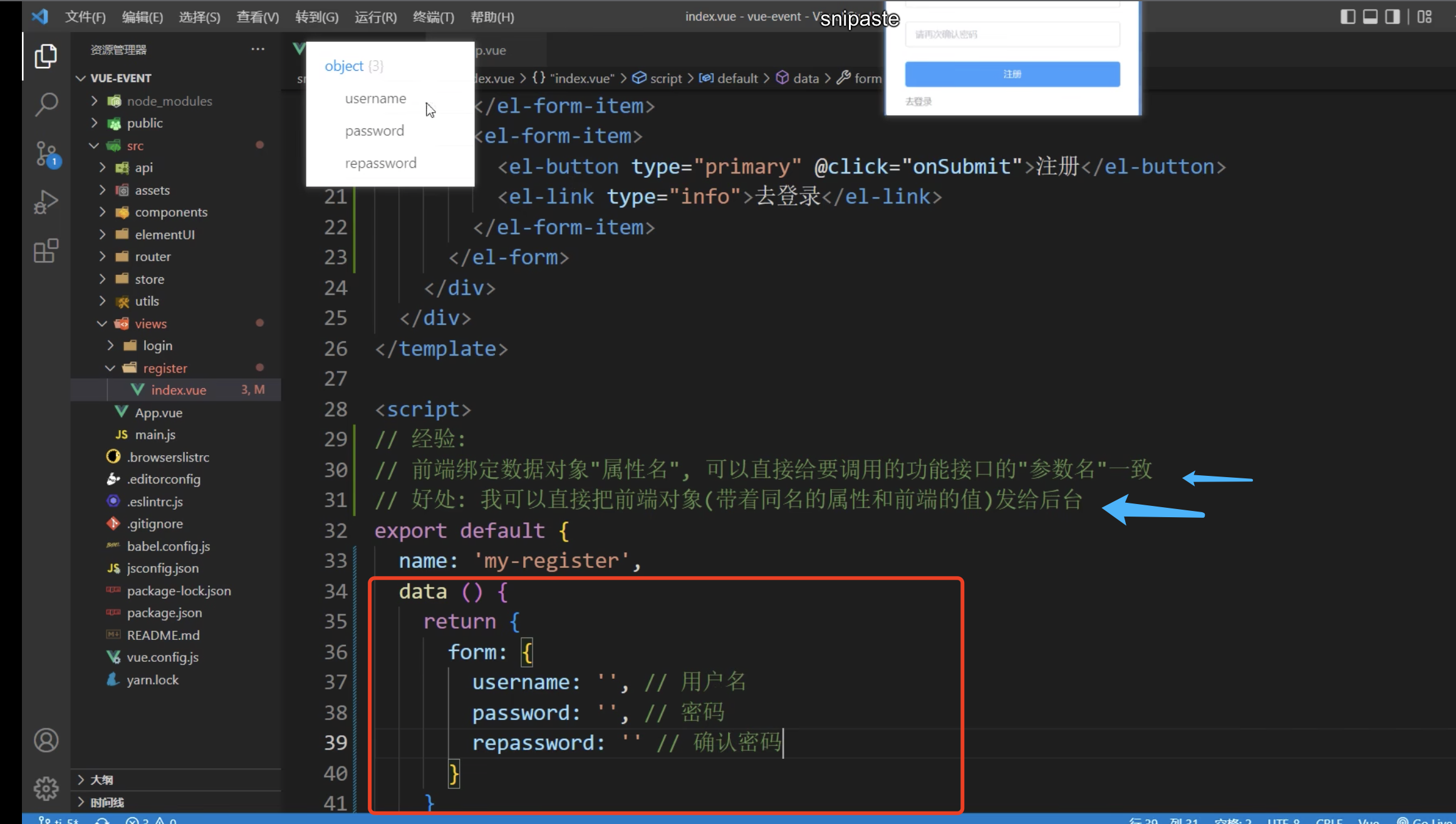Click form in the breadcrumb
The width and height of the screenshot is (1456, 824).
click(859, 78)
